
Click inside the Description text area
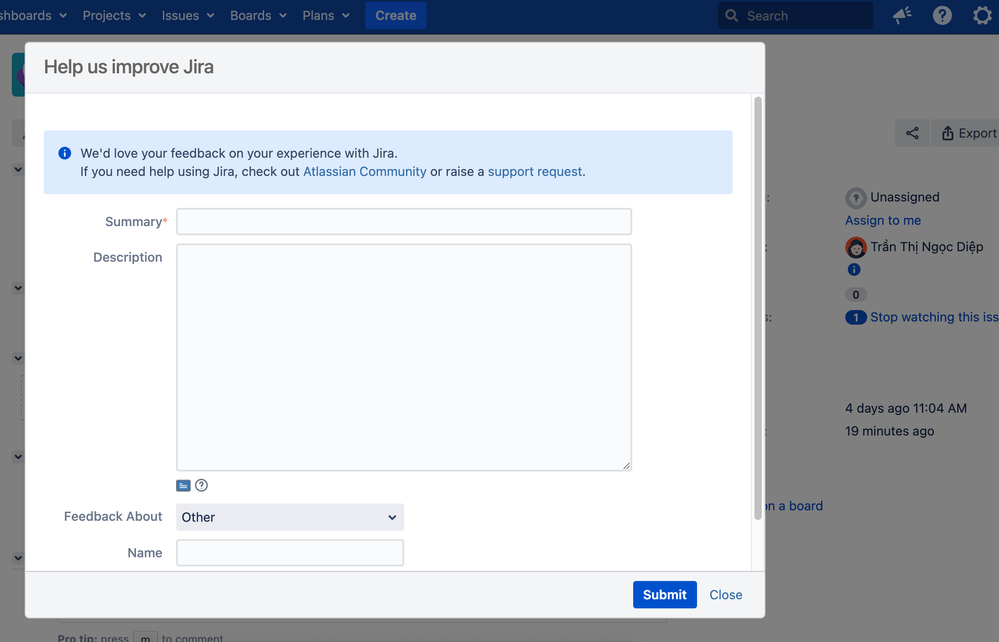404,357
